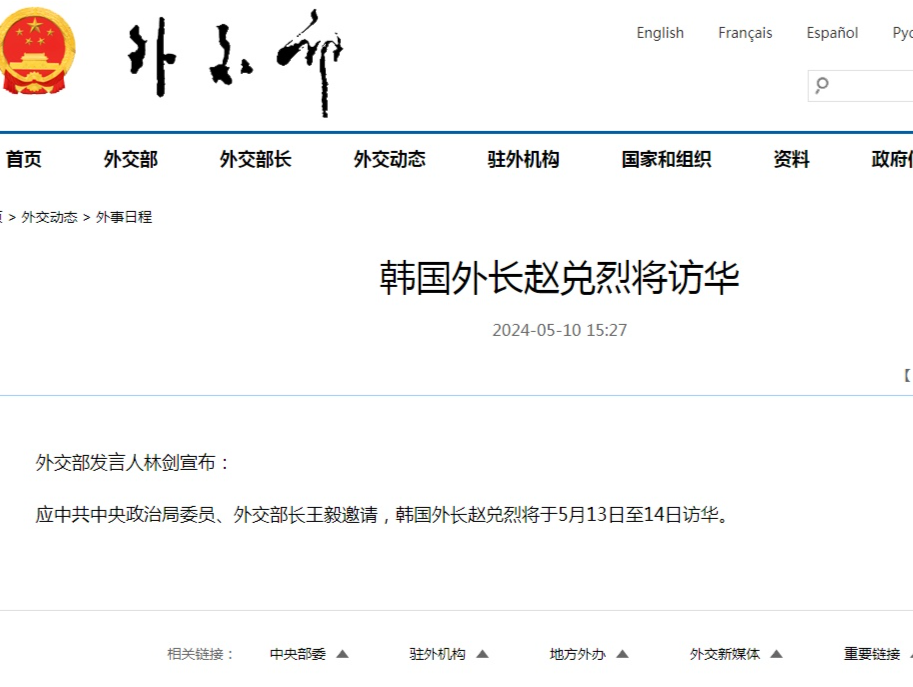The image size is (913, 687).
Task: Expand the 中央部委 related links dropdown
Action: point(309,654)
